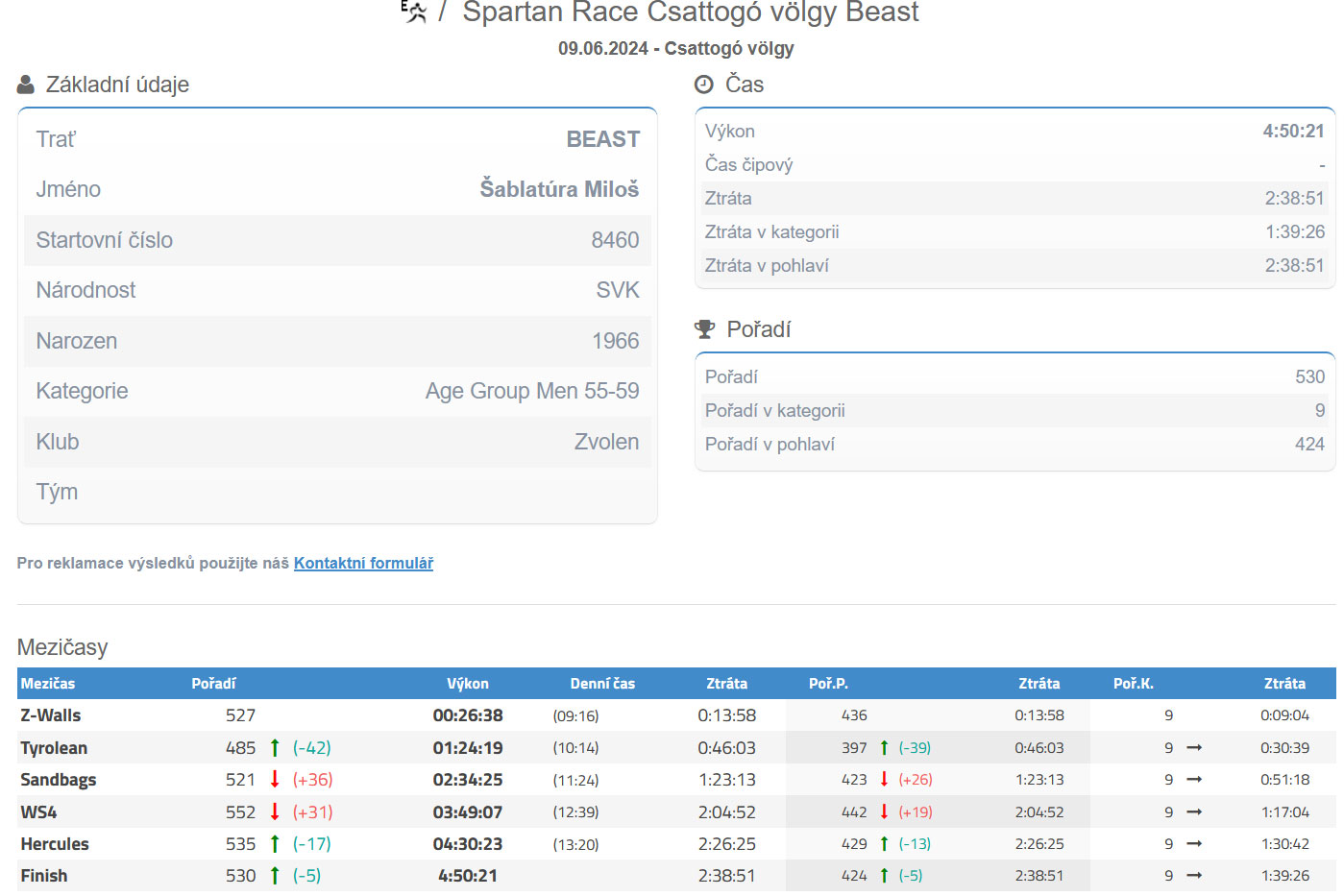
Task: Click the person icon next to Základní údaje
Action: point(26,85)
